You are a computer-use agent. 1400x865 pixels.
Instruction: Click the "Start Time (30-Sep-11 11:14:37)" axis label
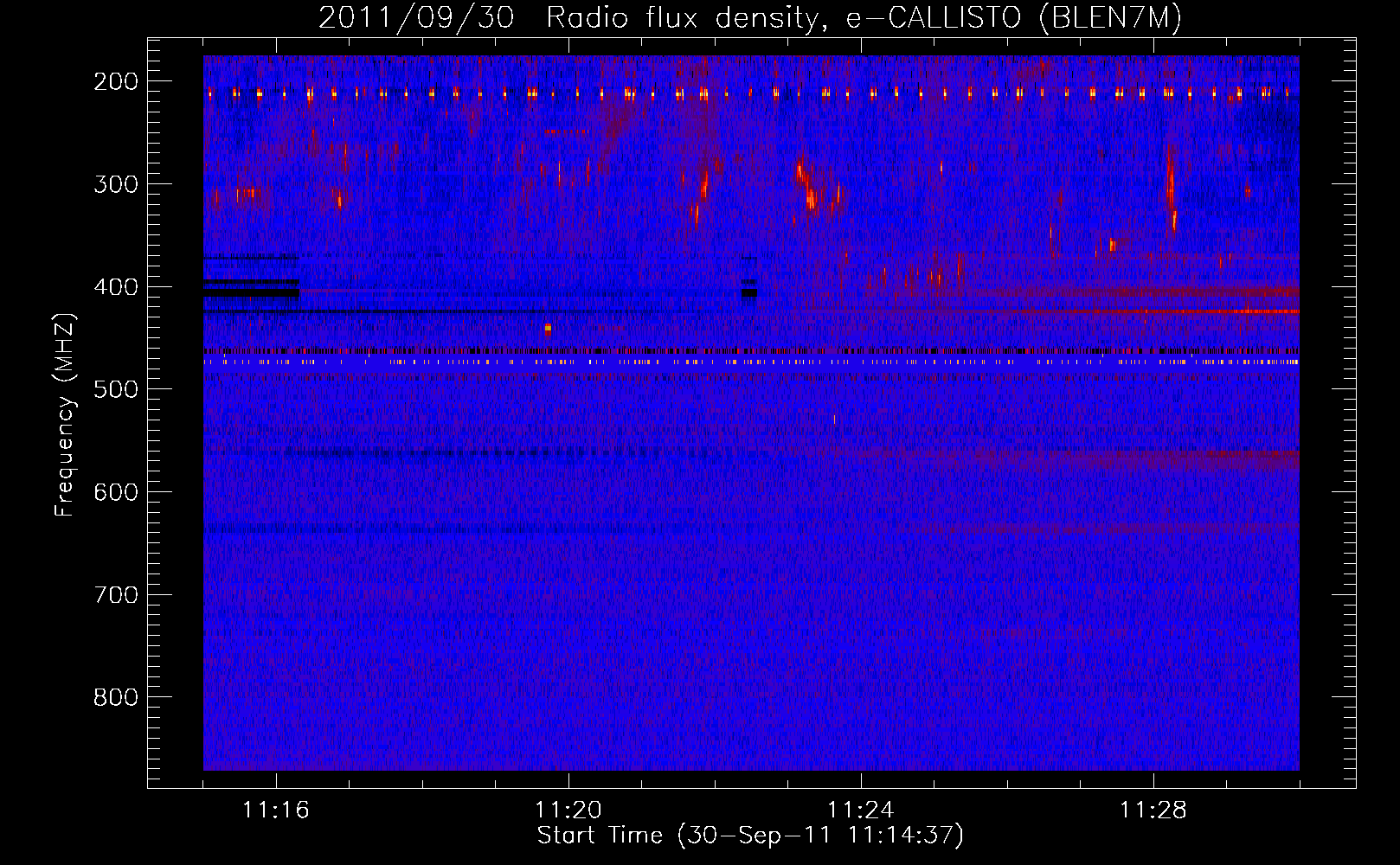pyautogui.click(x=750, y=836)
